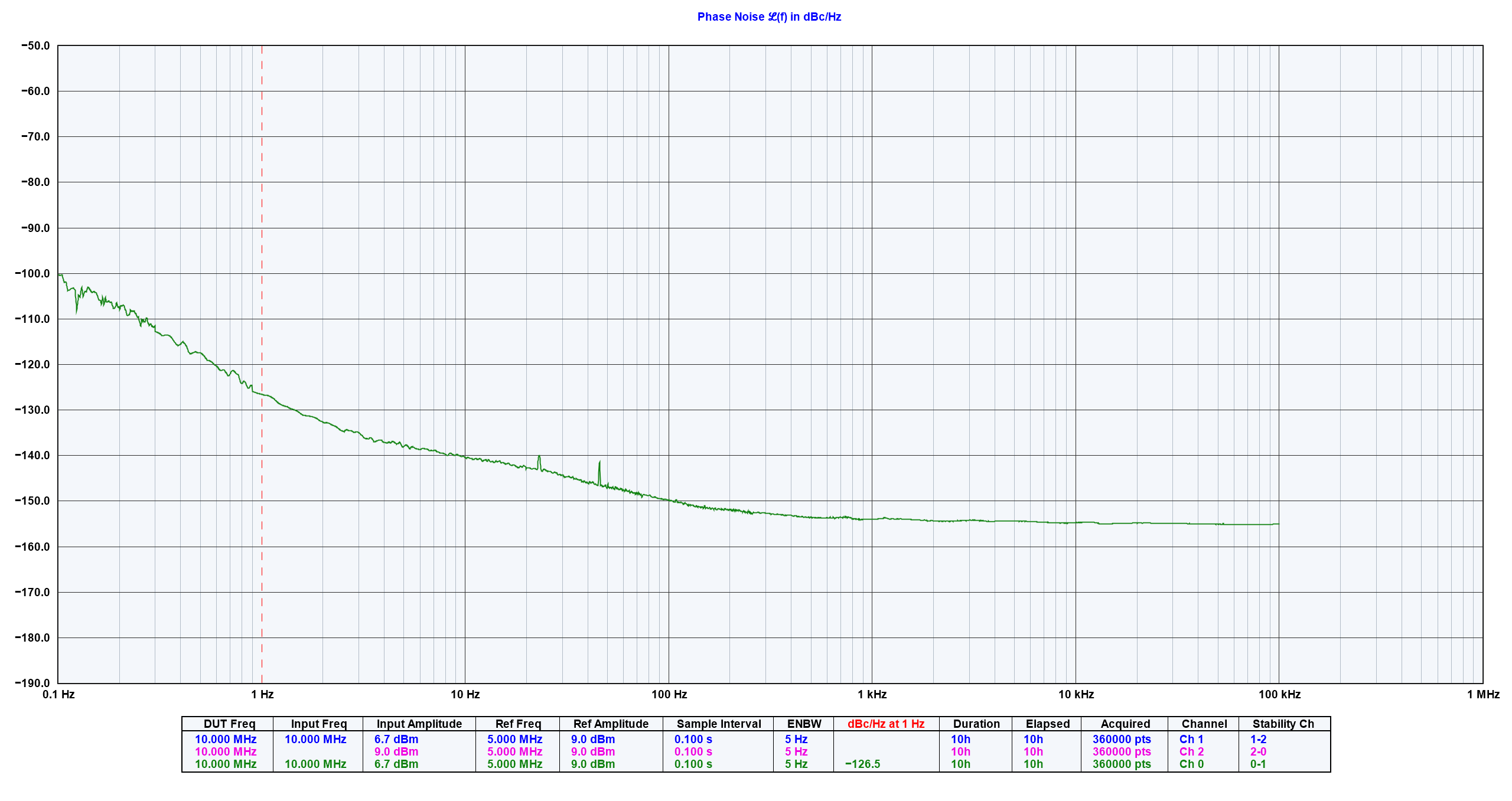Image resolution: width=1512 pixels, height=801 pixels.
Task: Click the -126.5 value in the legend table
Action: pos(862,764)
